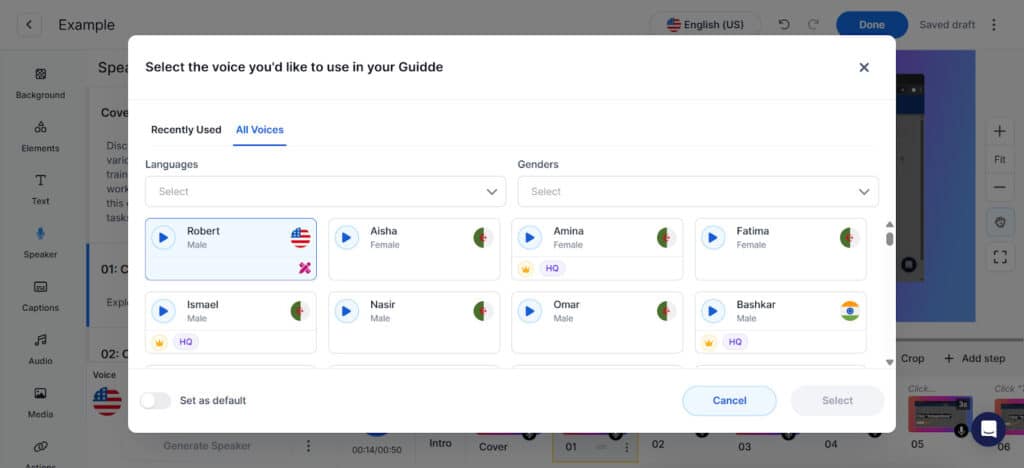This screenshot has width=1024, height=468.
Task: Play Ismael voice sample
Action: (x=163, y=311)
